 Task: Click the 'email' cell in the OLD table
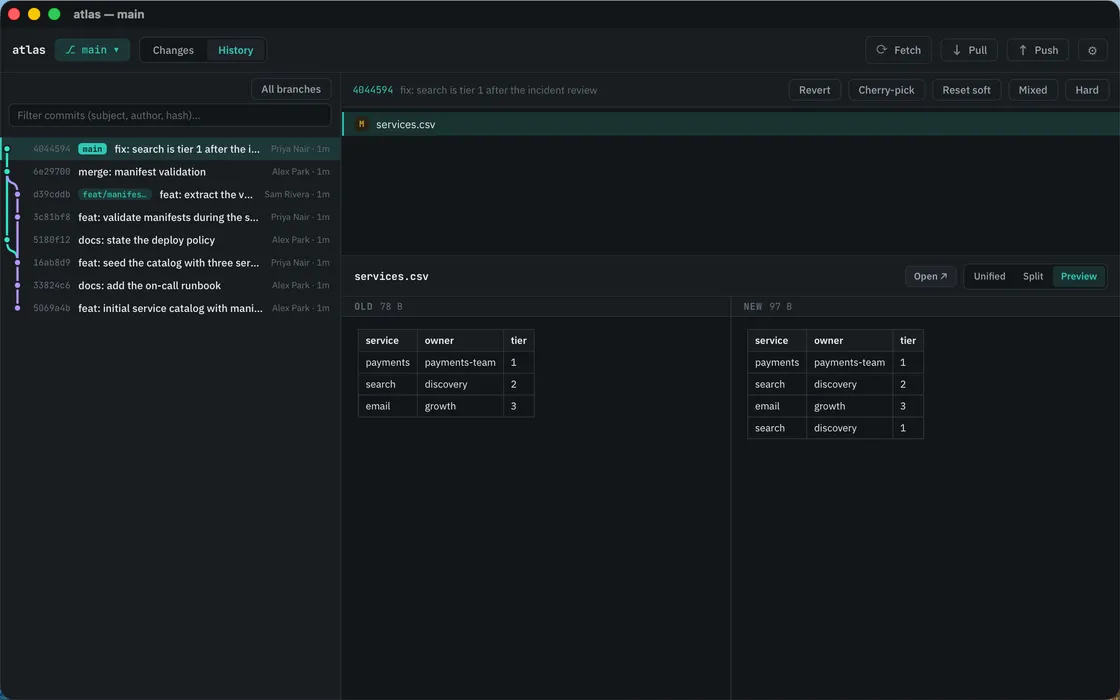tap(388, 406)
